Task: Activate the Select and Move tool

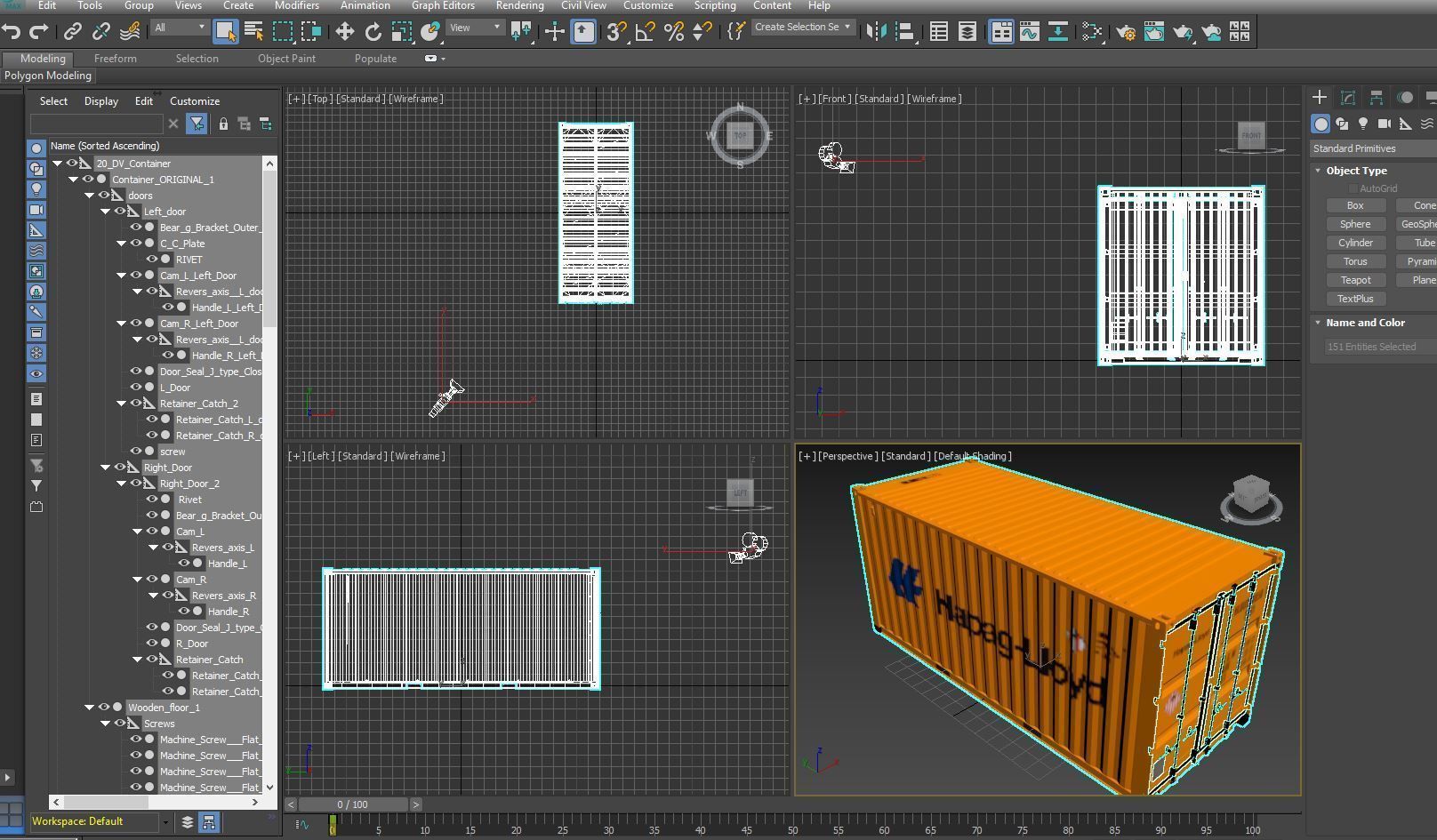Action: pos(344,32)
